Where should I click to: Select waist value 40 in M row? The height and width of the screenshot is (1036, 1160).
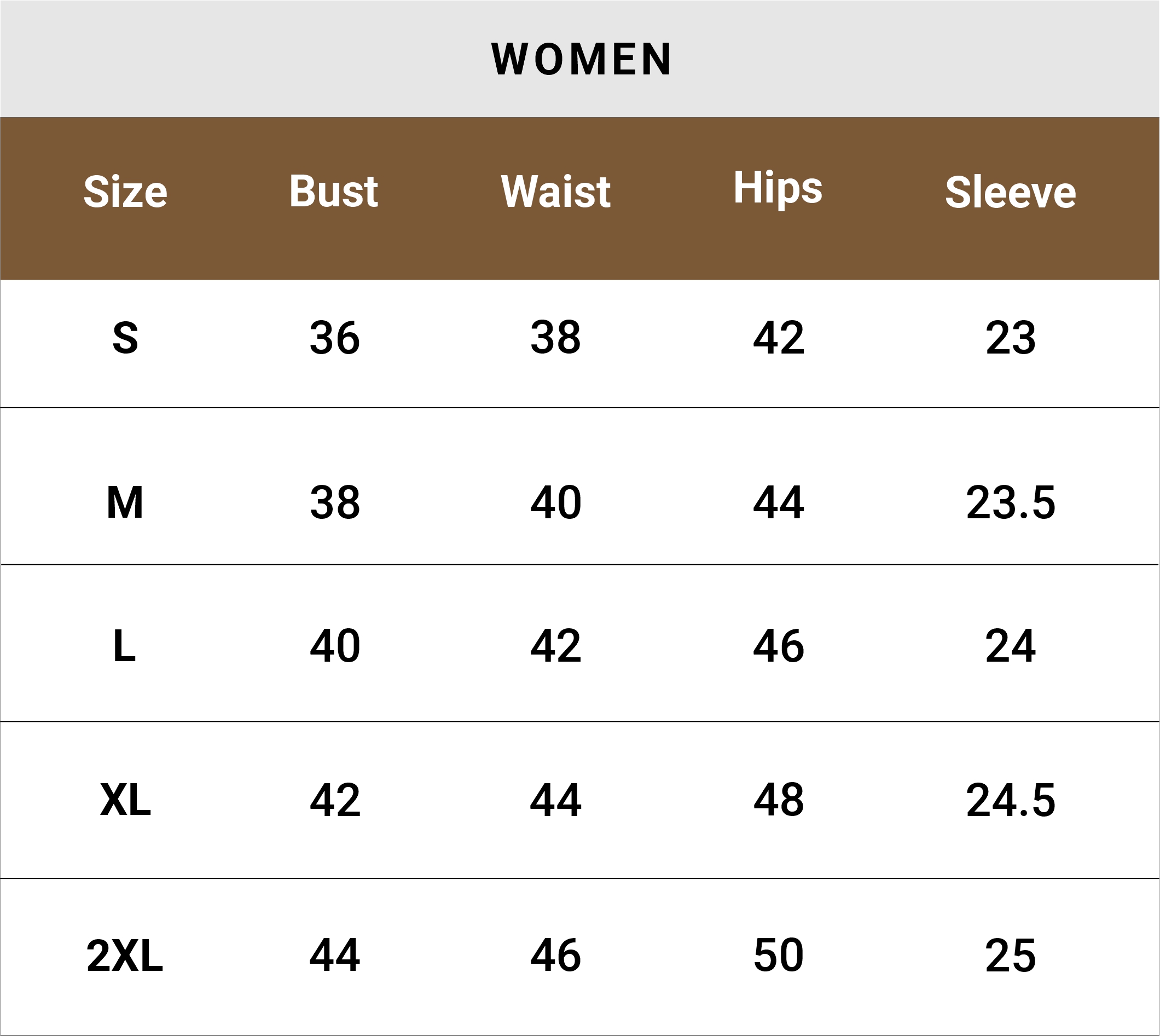click(x=555, y=502)
